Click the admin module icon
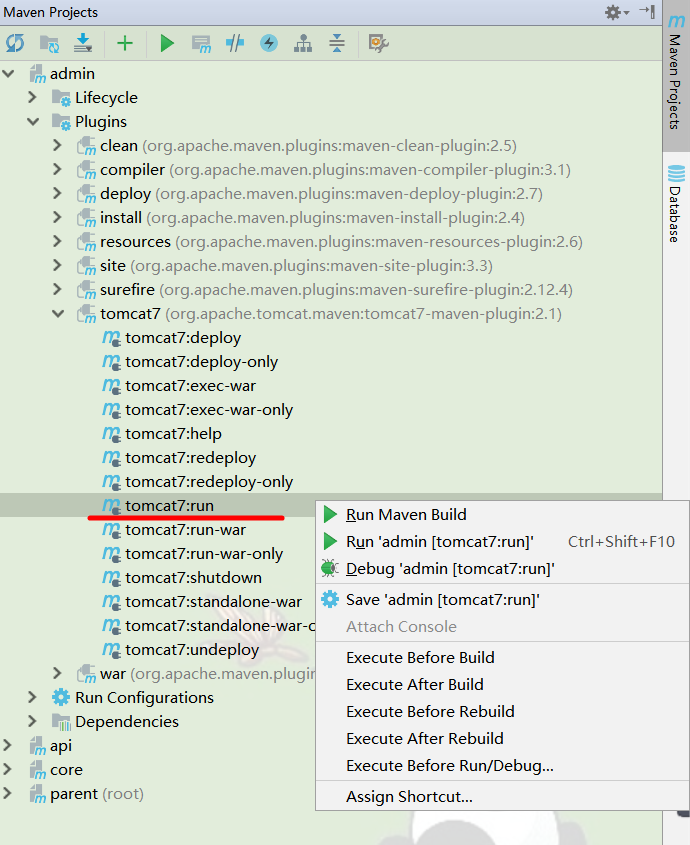This screenshot has height=845, width=690. (37, 74)
